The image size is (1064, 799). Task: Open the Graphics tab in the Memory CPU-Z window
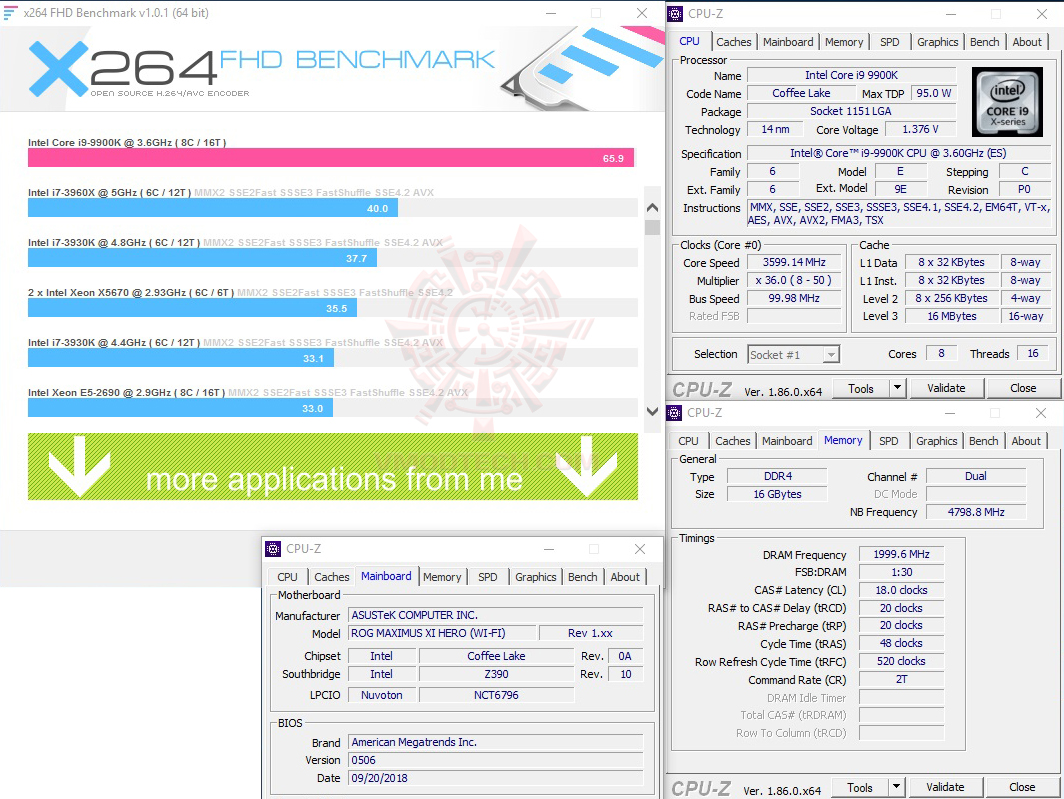pos(936,441)
